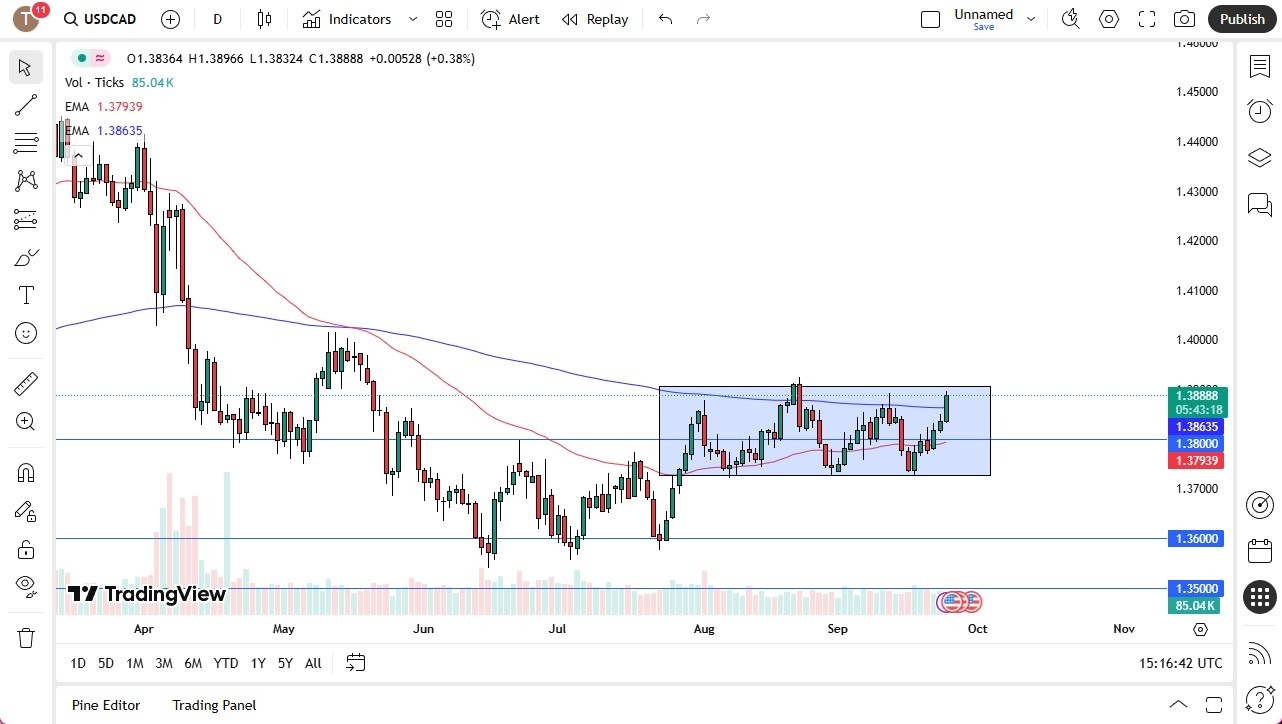Open the Trading Panel tab

pos(214,705)
